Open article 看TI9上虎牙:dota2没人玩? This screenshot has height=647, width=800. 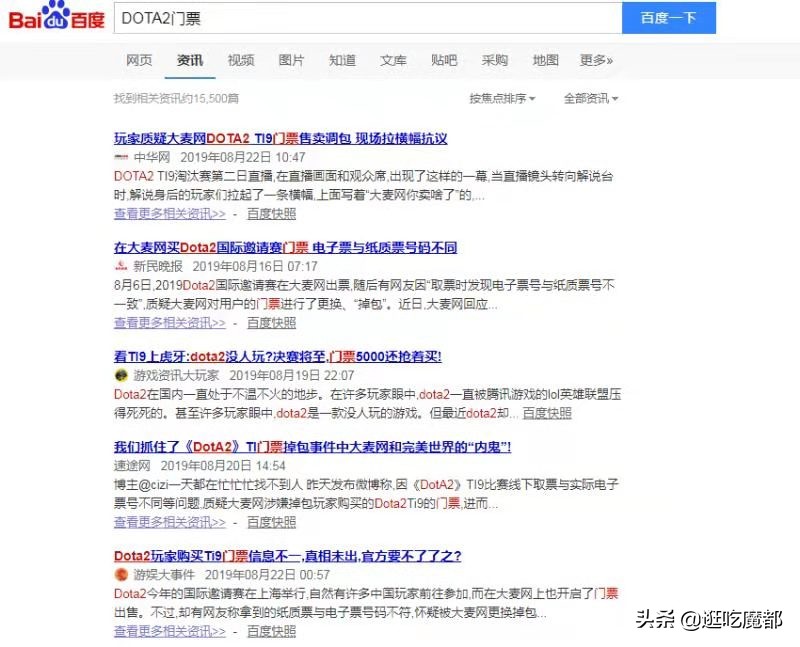point(278,356)
